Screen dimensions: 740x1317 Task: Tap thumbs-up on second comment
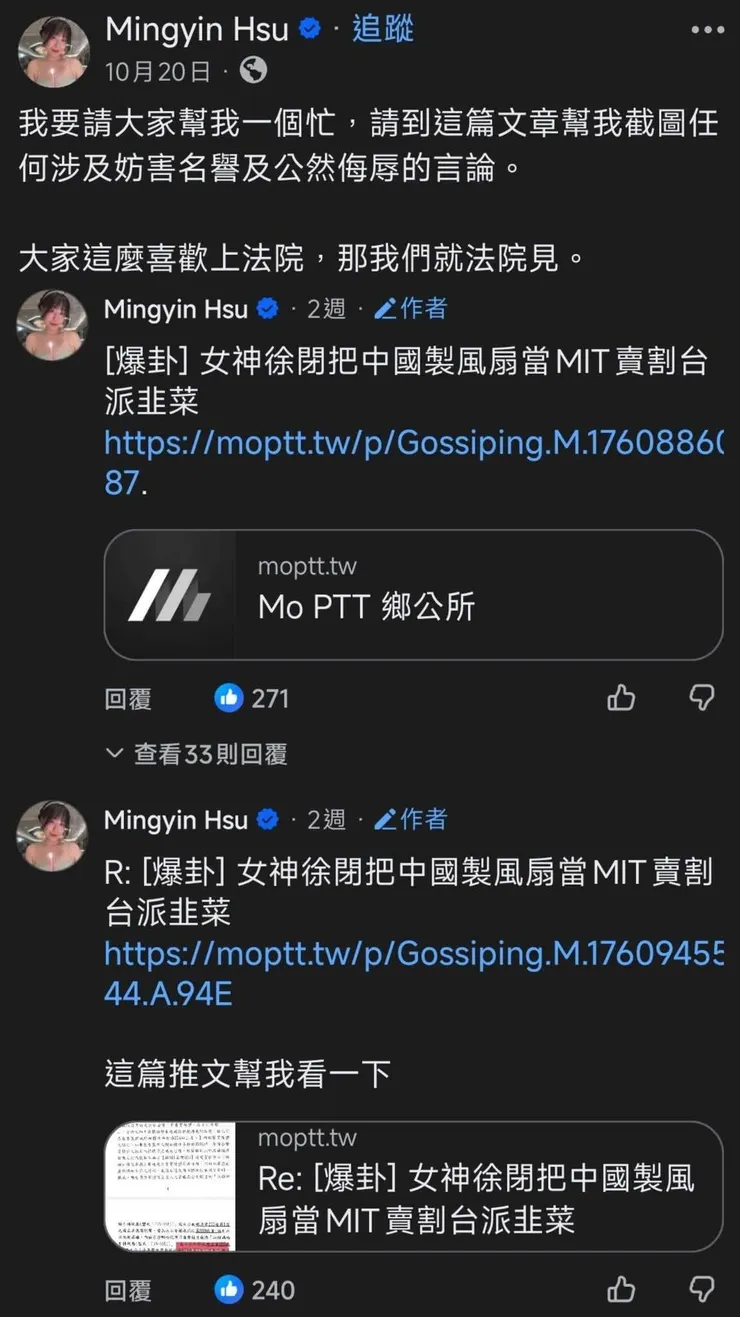click(621, 1288)
